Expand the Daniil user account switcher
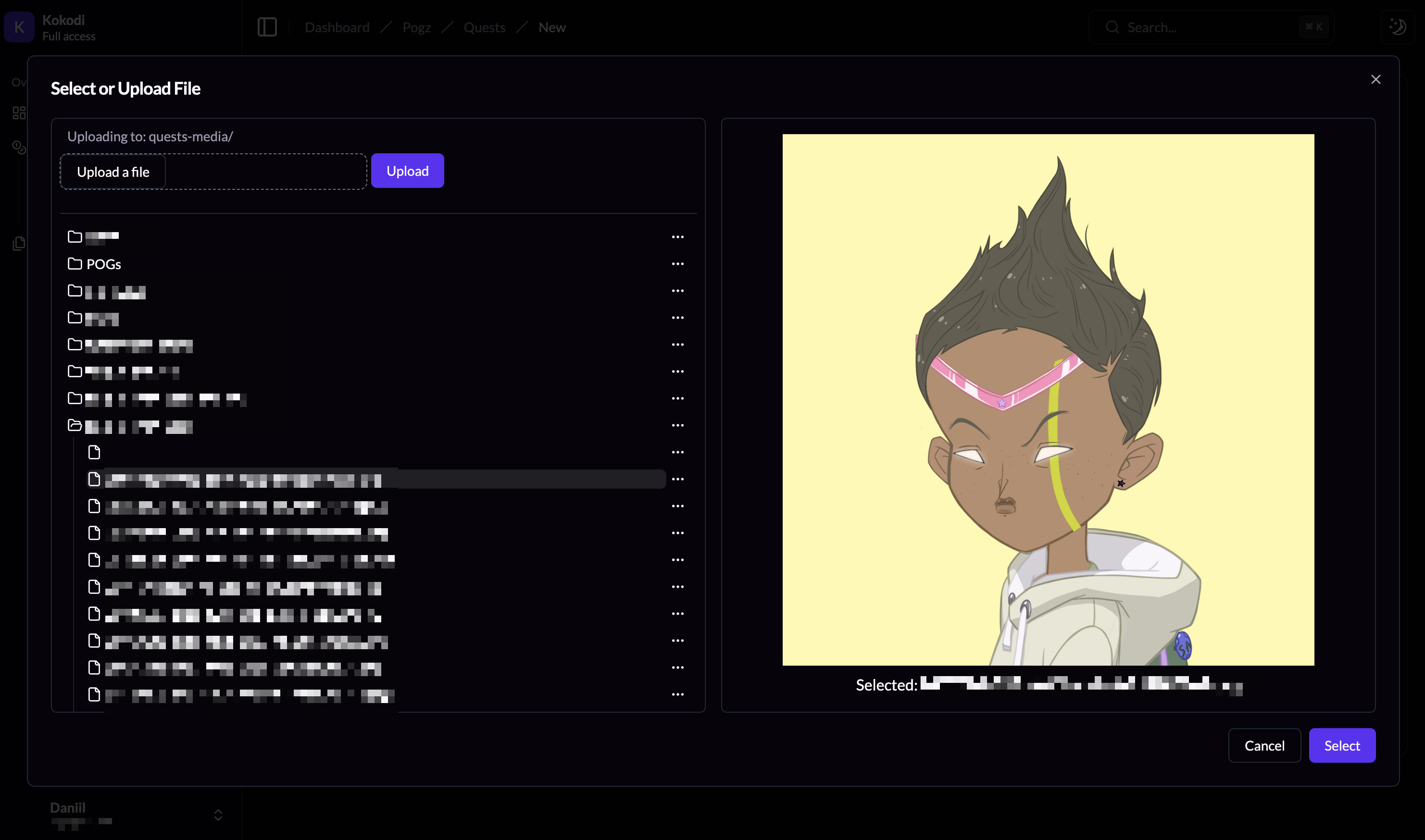 point(217,815)
